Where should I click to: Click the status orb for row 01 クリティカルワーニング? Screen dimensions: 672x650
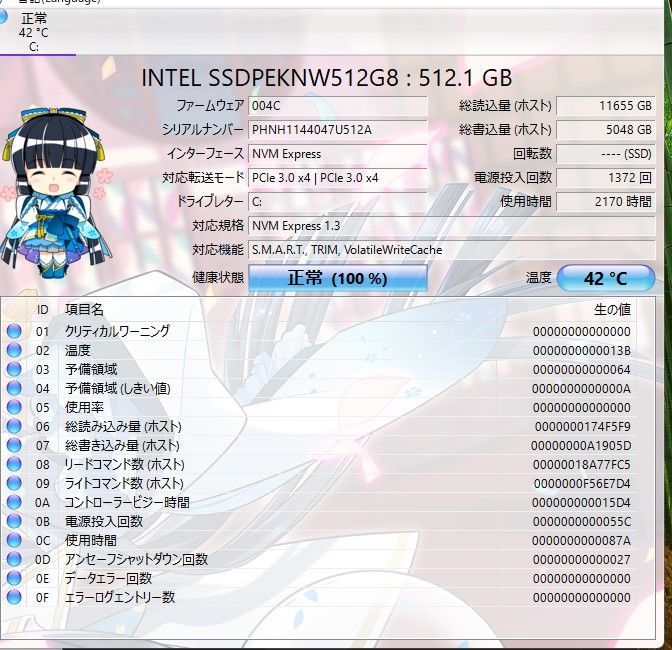coord(14,331)
